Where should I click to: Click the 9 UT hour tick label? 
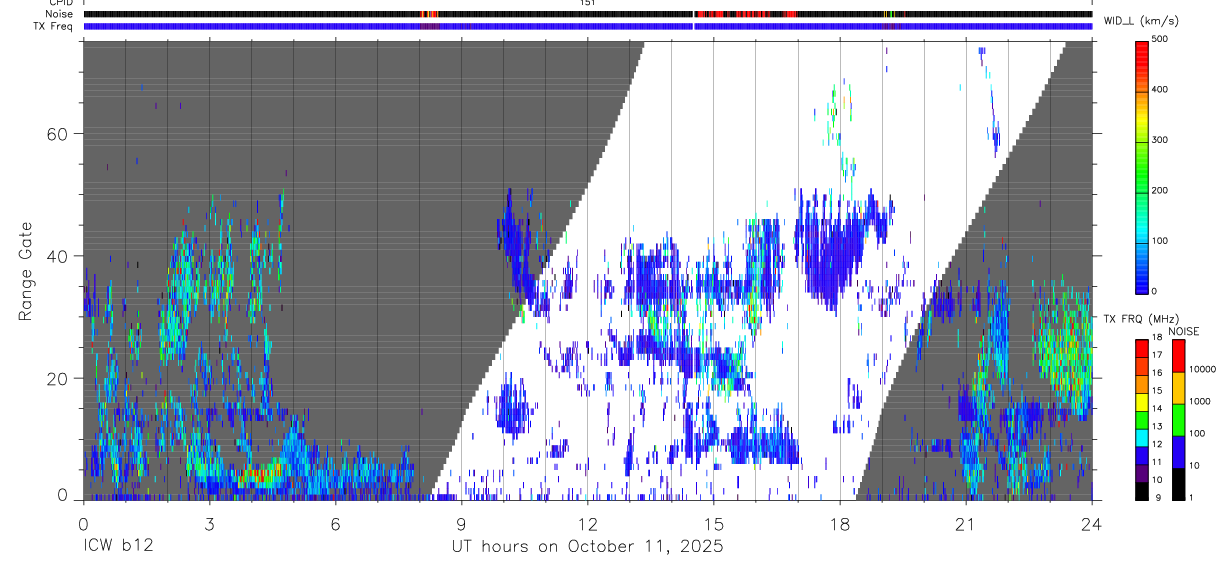tap(461, 523)
